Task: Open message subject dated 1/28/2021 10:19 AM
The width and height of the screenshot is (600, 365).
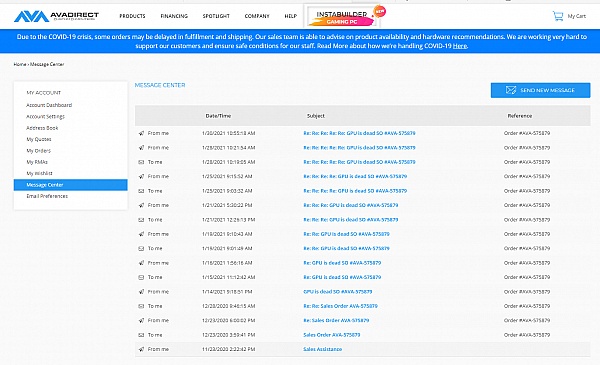Action: (359, 162)
